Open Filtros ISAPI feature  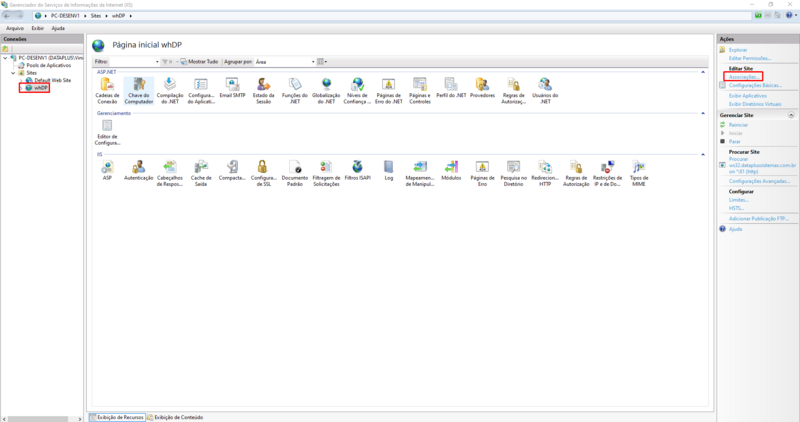pos(358,170)
